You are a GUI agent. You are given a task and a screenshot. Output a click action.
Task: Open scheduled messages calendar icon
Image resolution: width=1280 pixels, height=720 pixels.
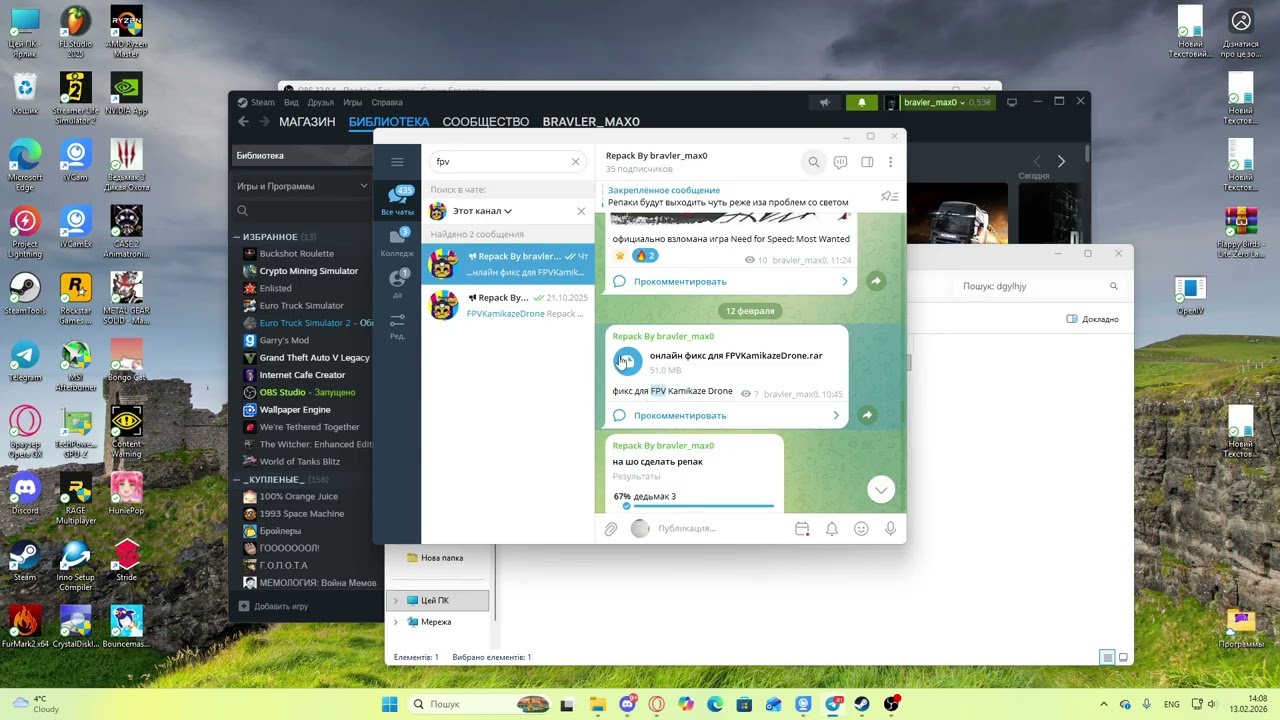coord(802,529)
